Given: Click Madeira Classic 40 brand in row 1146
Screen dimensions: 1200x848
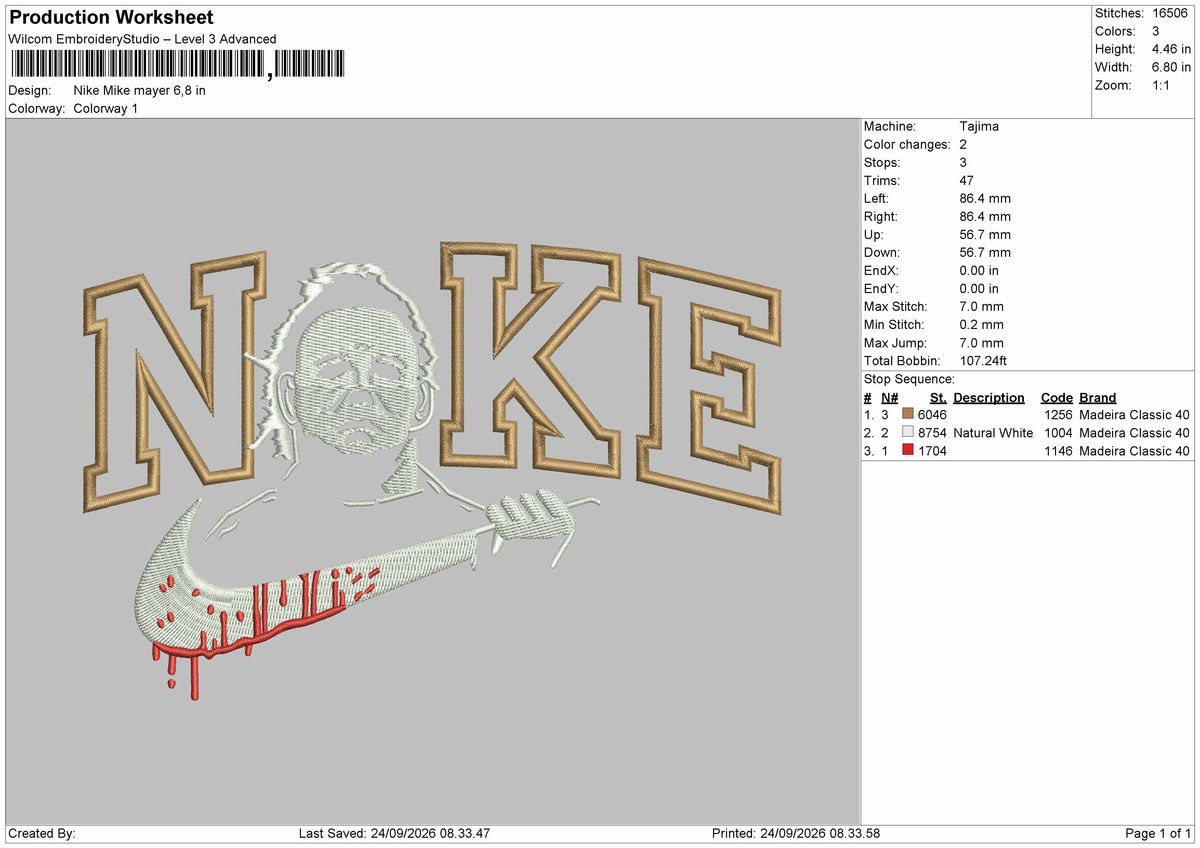Looking at the screenshot, I should point(1135,451).
